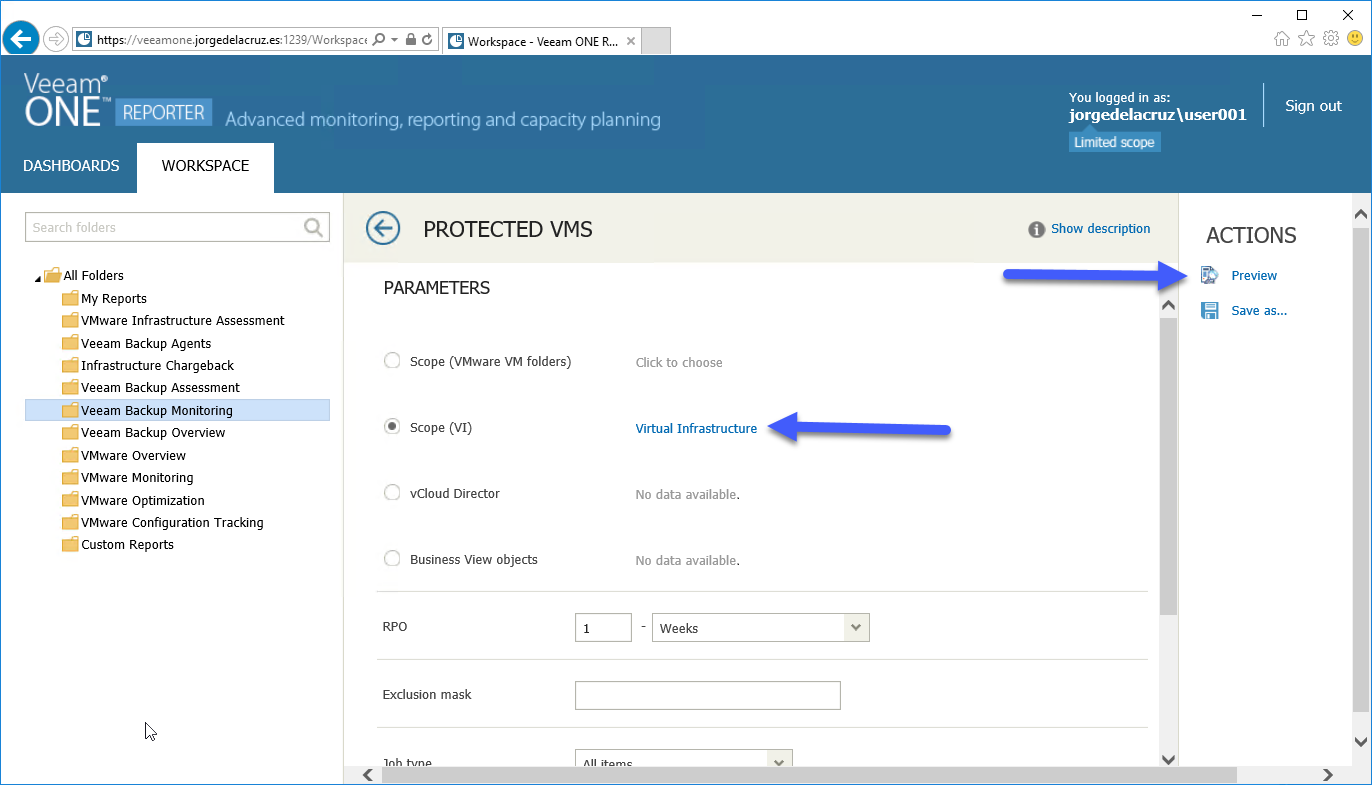The width and height of the screenshot is (1372, 785).
Task: Click the parameters panel vertical scrollbar
Action: tap(1168, 467)
